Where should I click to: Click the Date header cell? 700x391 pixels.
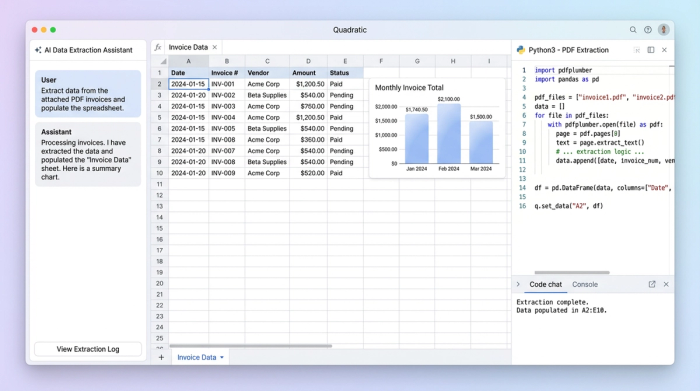point(188,73)
